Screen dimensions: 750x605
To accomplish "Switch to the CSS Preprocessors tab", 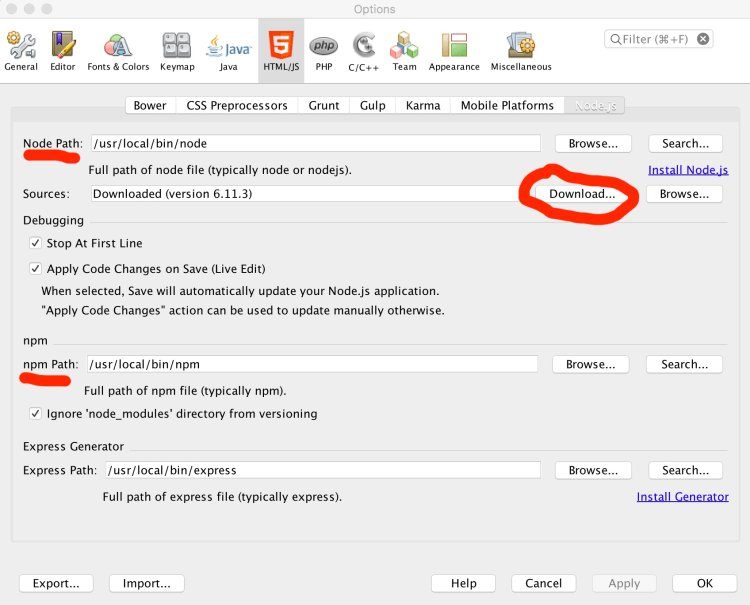I will (237, 106).
